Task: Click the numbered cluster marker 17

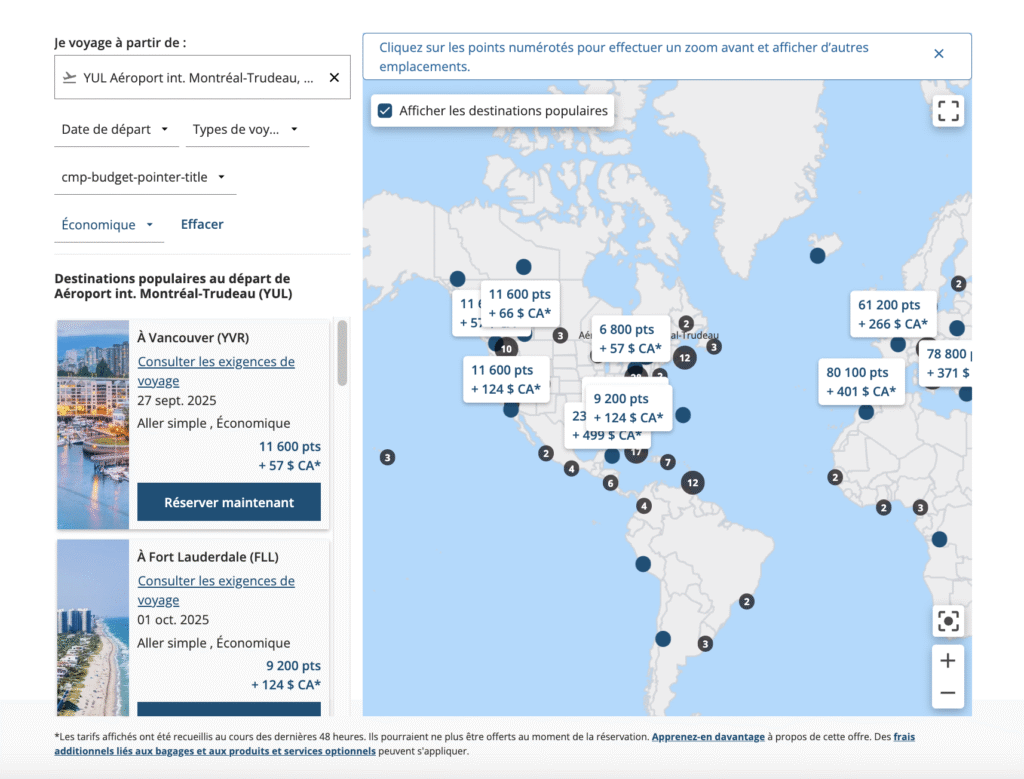Action: tap(636, 452)
